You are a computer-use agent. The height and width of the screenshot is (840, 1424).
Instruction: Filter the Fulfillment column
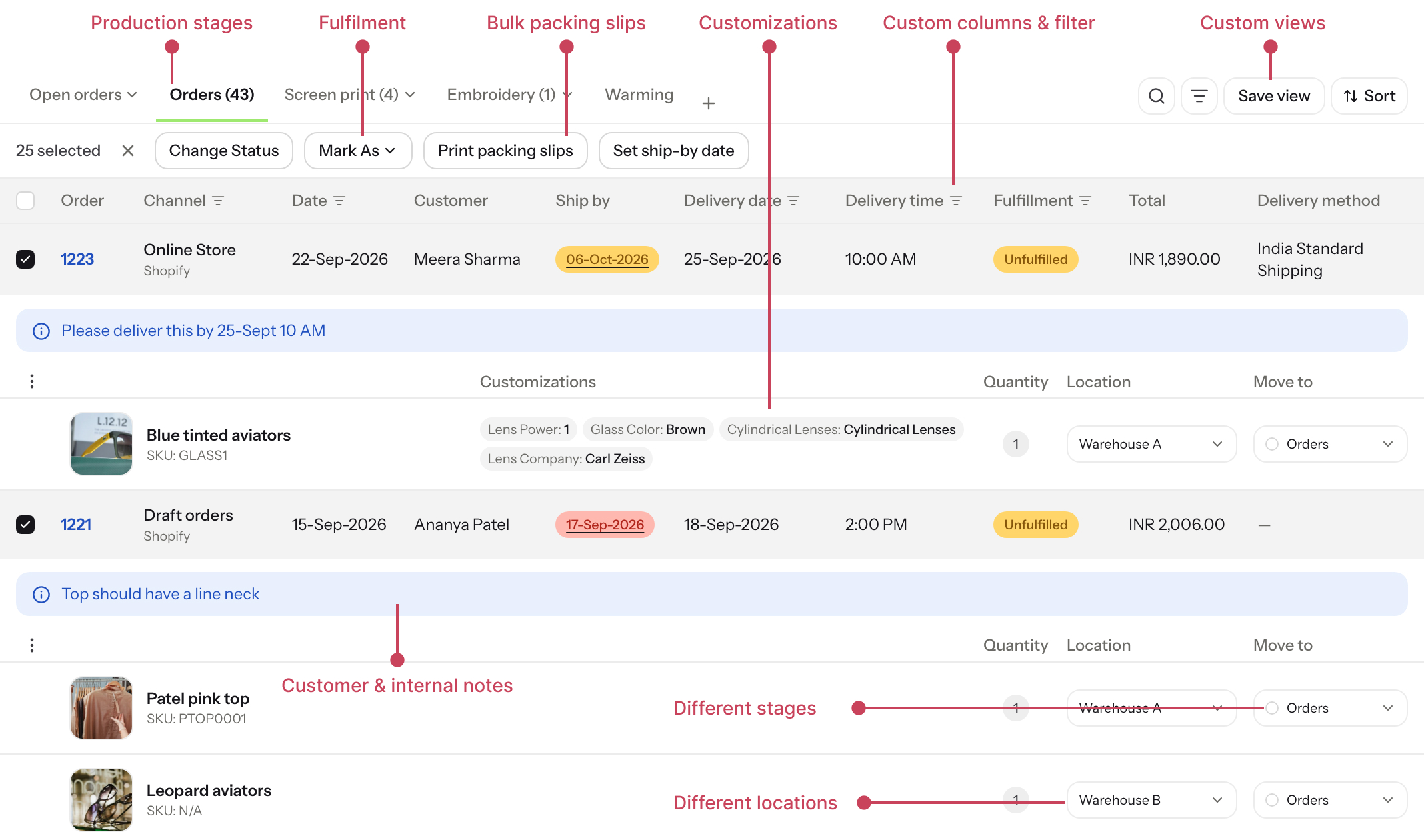(1085, 201)
